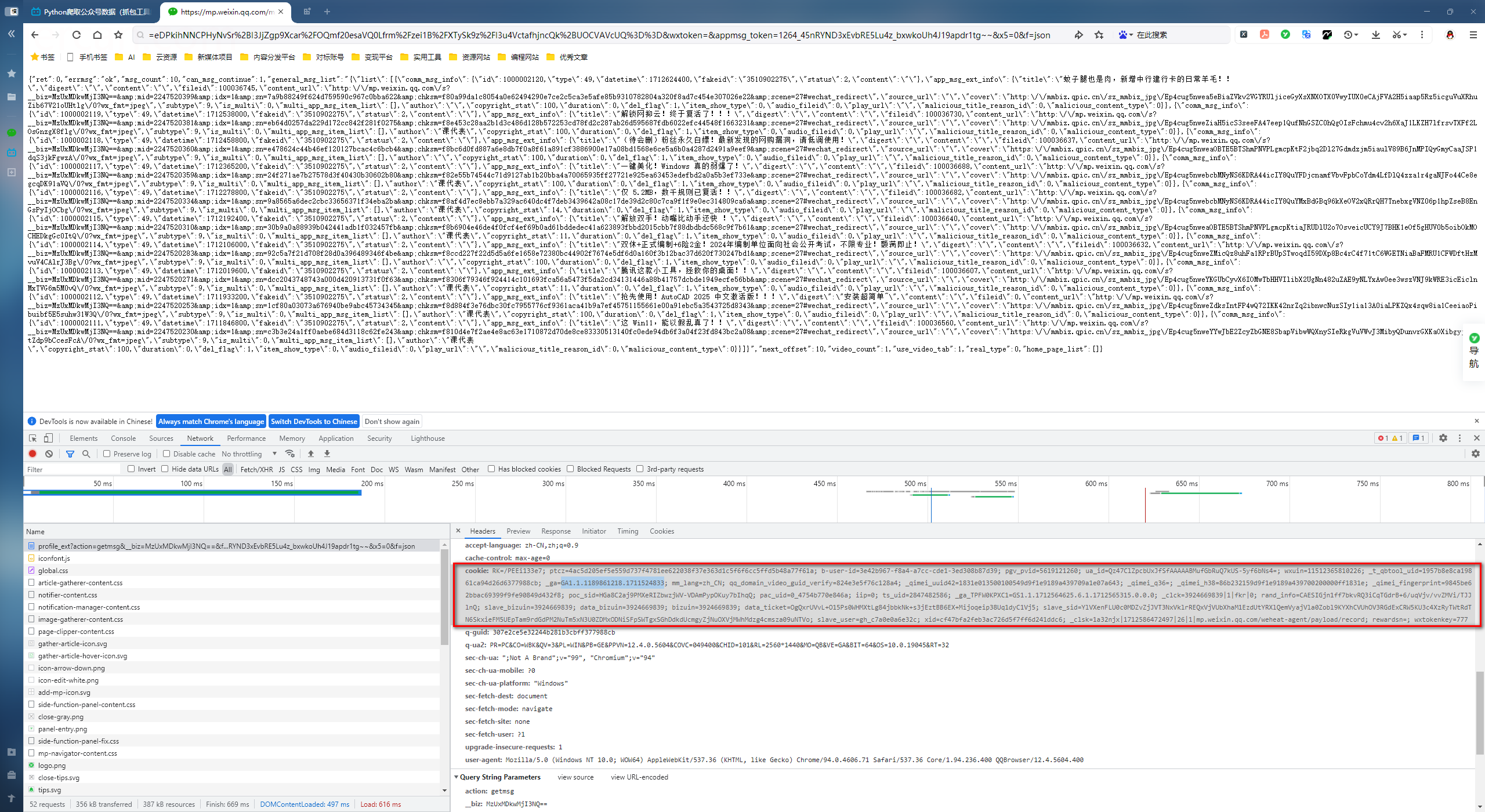Click the Filter input field

[73, 469]
